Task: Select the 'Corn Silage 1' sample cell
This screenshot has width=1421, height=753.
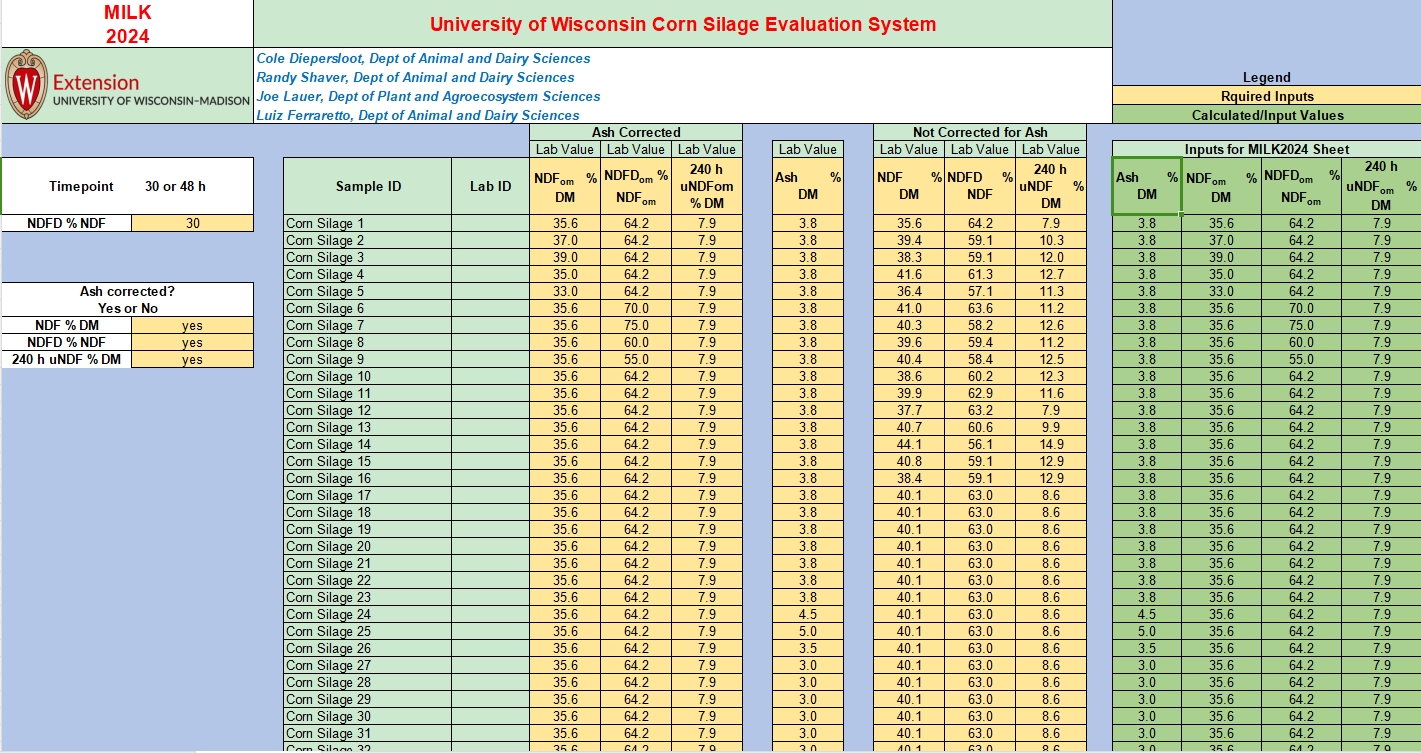Action: [x=368, y=223]
